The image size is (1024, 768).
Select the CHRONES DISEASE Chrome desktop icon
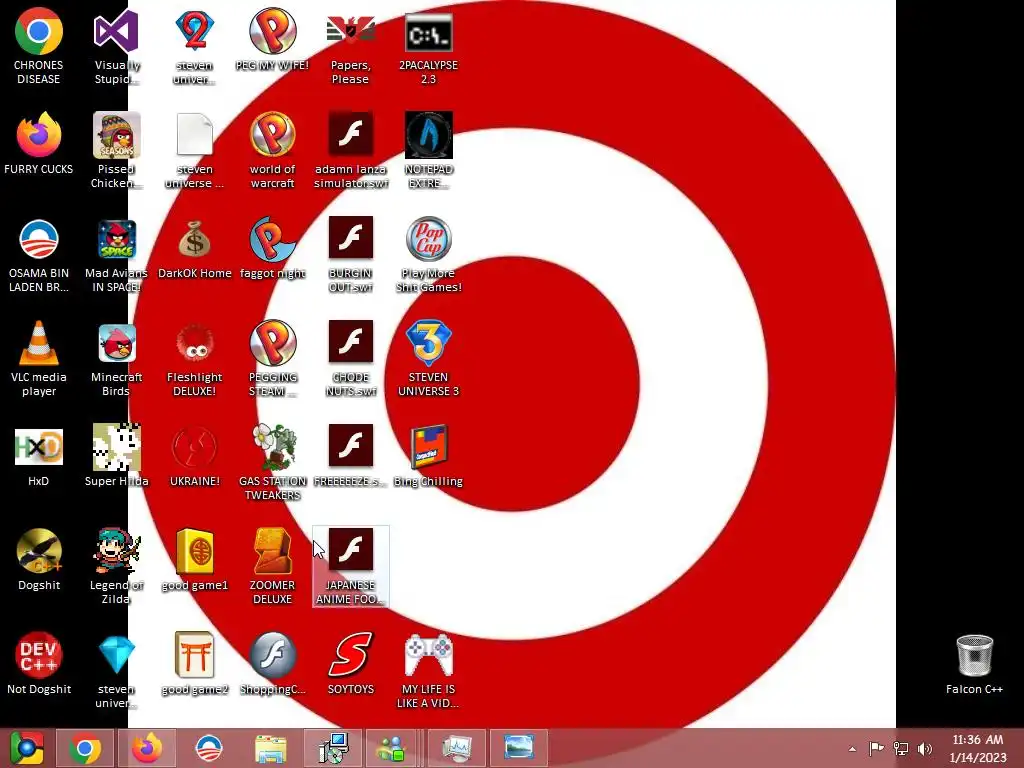point(39,46)
